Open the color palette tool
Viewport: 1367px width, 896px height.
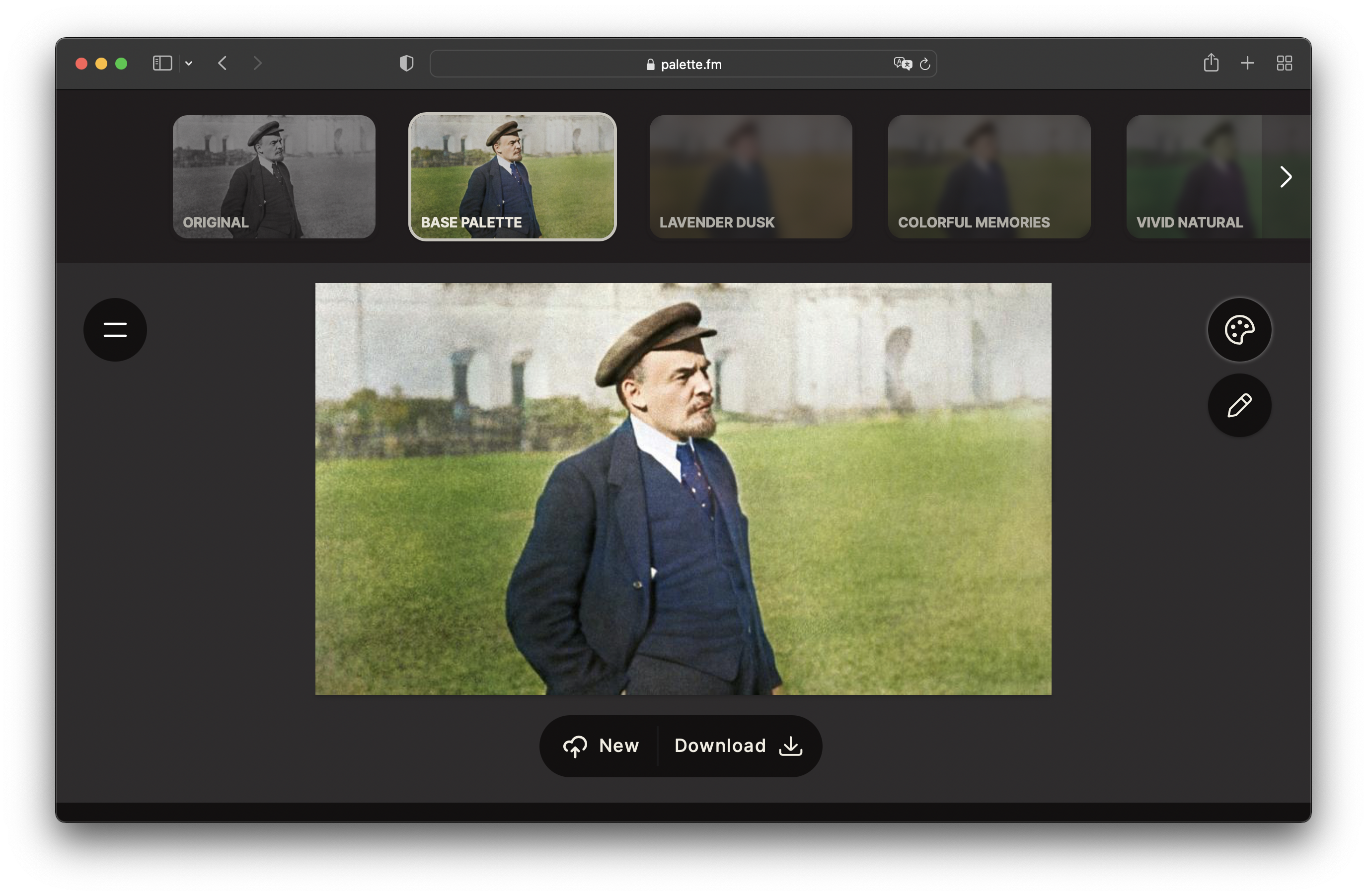[1239, 330]
